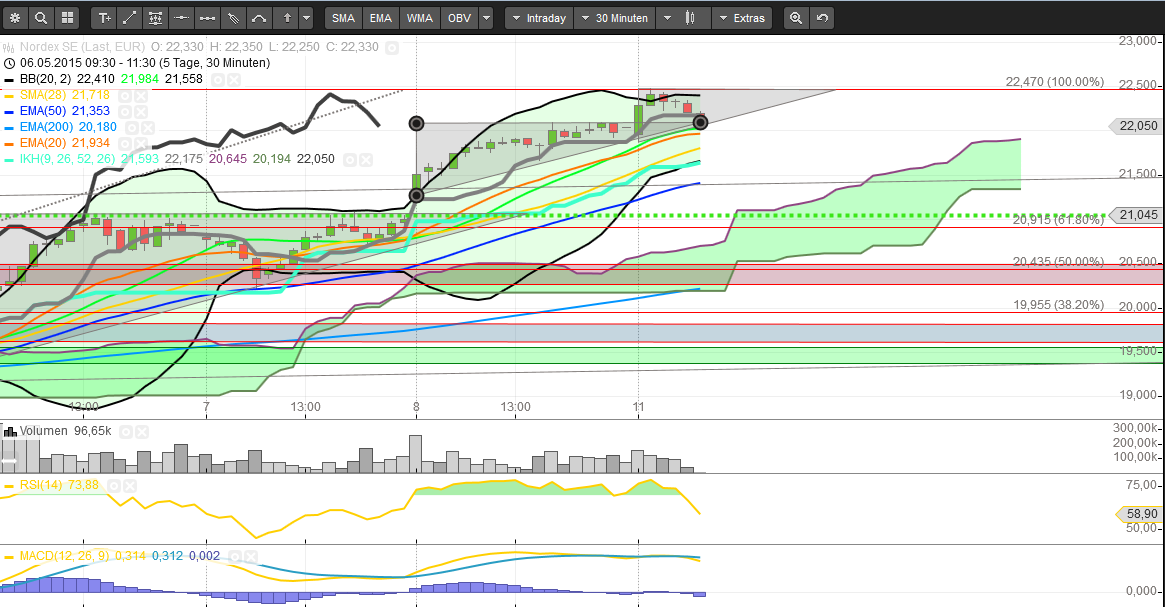Expand more drawing tools dropdown arrow
The width and height of the screenshot is (1165, 612).
[x=305, y=18]
